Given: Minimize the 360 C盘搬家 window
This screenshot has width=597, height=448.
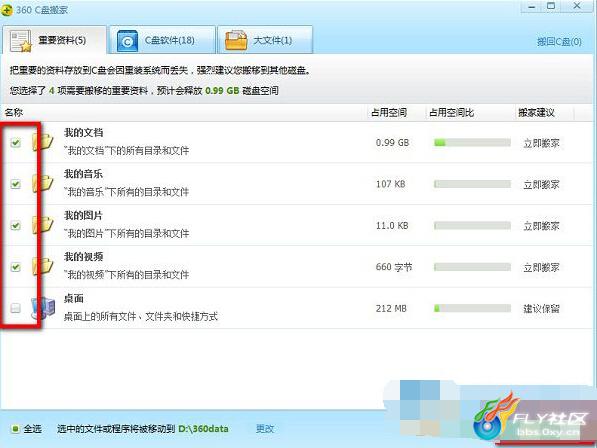Looking at the screenshot, I should tap(532, 7).
